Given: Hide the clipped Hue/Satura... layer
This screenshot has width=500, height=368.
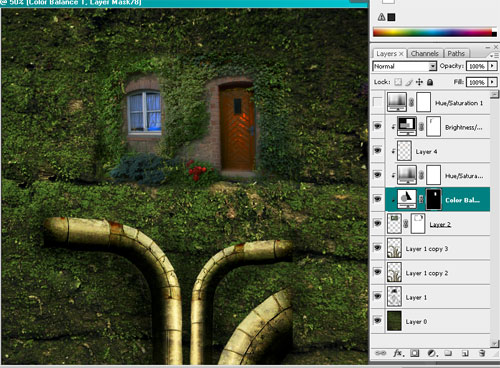Looking at the screenshot, I should (377, 175).
